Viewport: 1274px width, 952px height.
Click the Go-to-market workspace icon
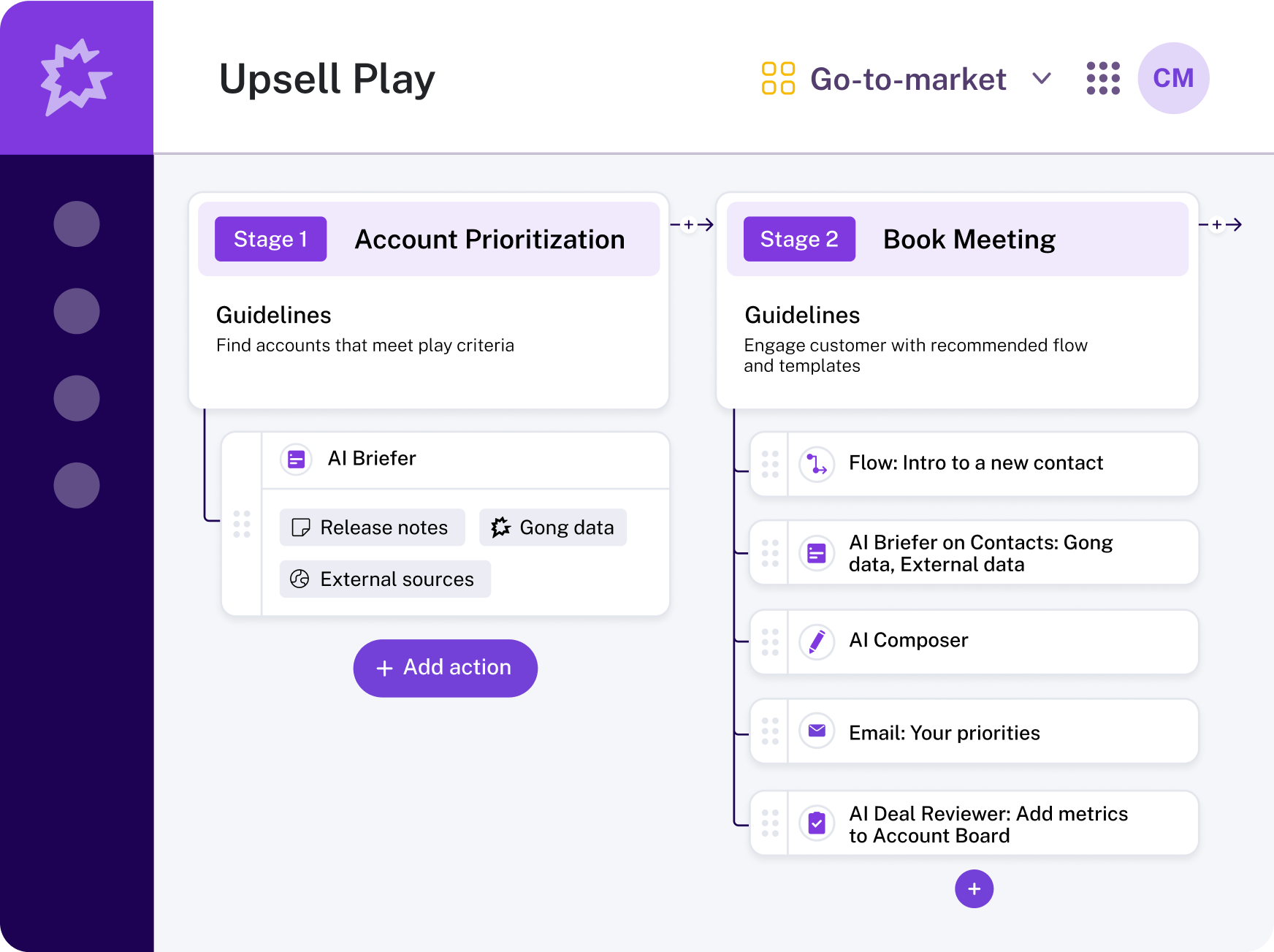777,78
